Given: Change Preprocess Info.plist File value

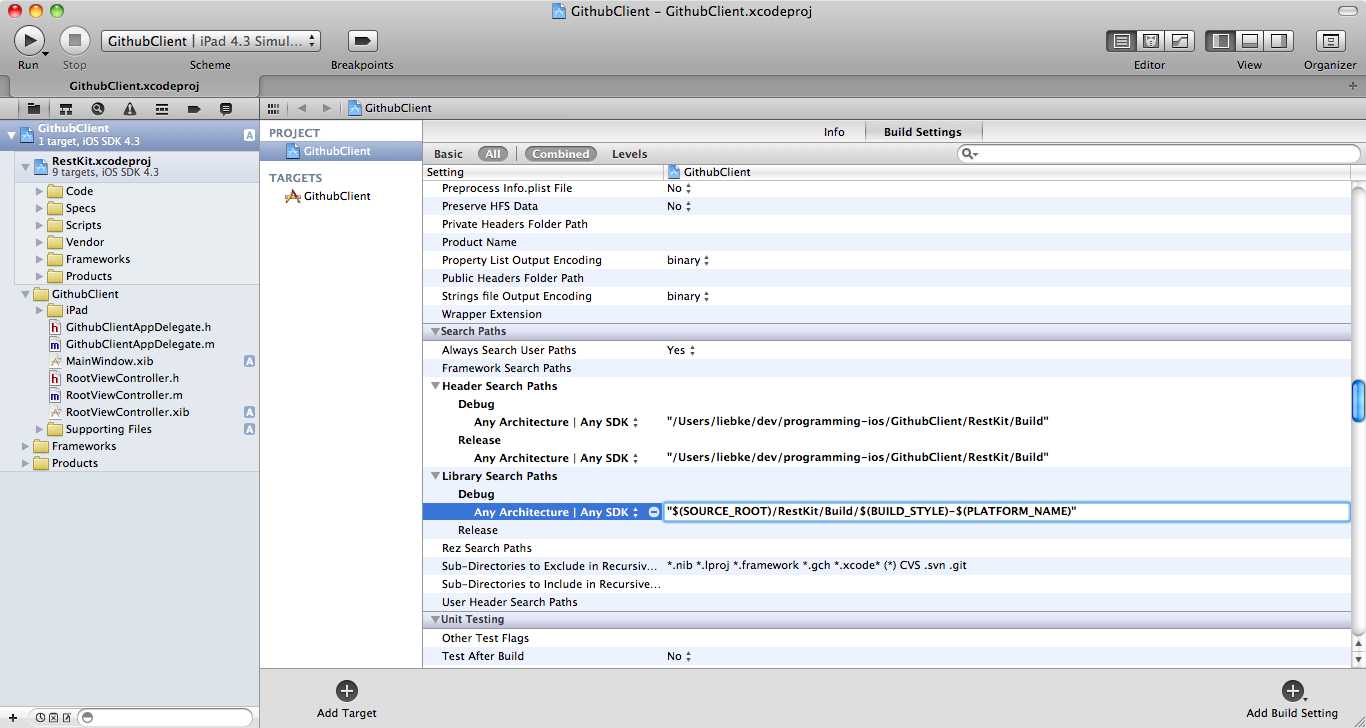Looking at the screenshot, I should coord(679,188).
